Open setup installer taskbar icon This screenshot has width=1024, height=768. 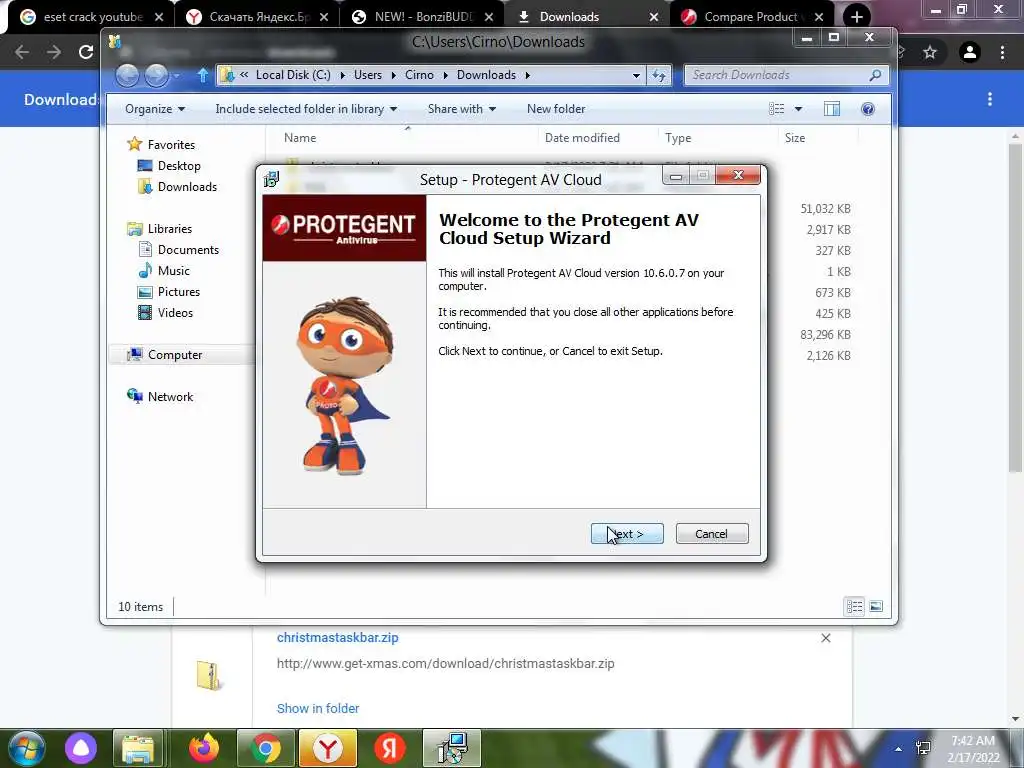click(x=452, y=748)
